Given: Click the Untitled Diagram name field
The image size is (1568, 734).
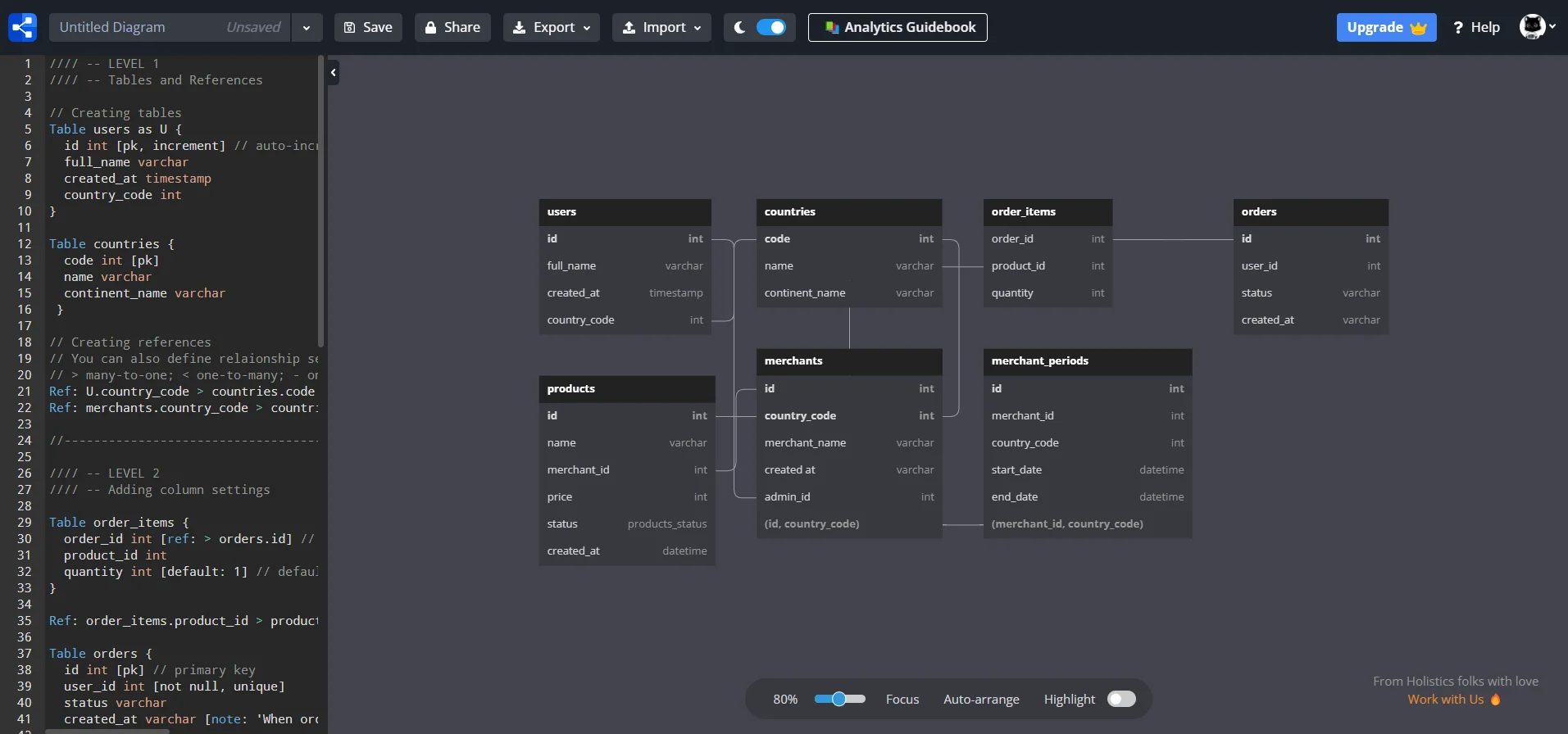Looking at the screenshot, I should click(170, 27).
